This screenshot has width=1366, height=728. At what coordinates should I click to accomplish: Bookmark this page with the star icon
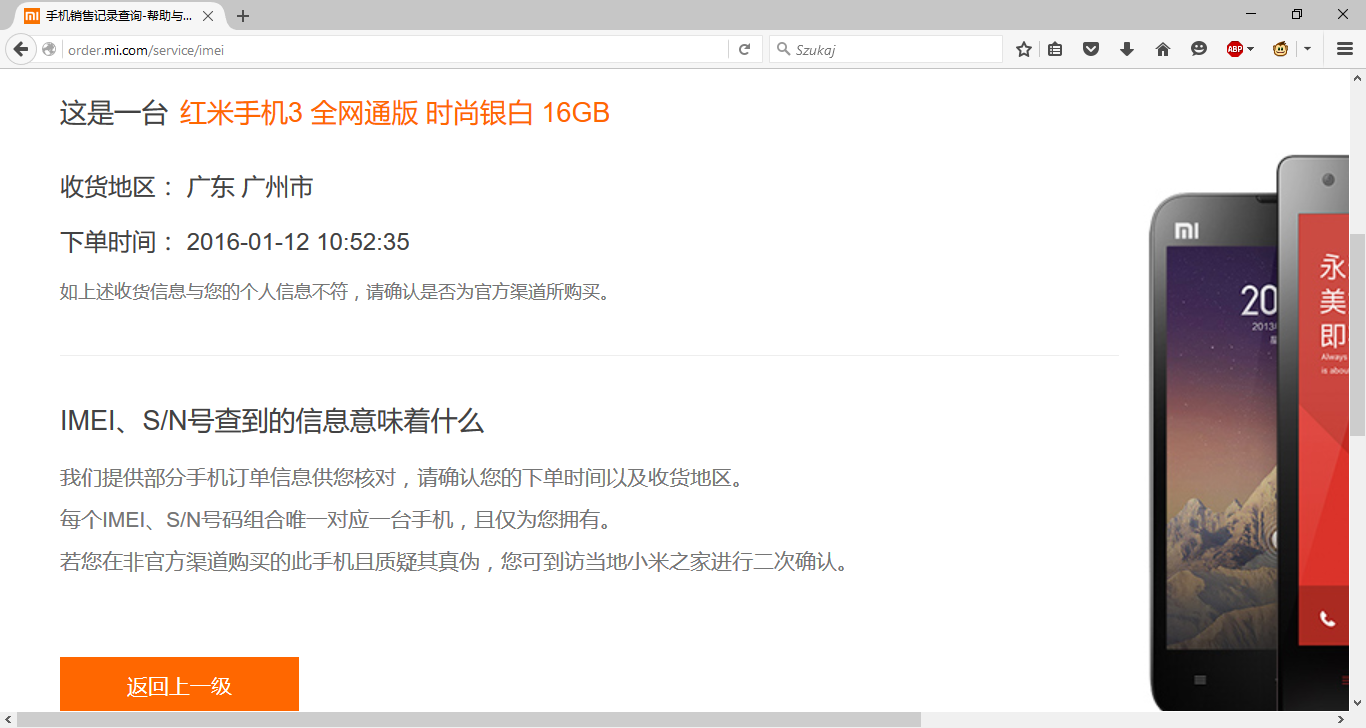coord(1023,49)
